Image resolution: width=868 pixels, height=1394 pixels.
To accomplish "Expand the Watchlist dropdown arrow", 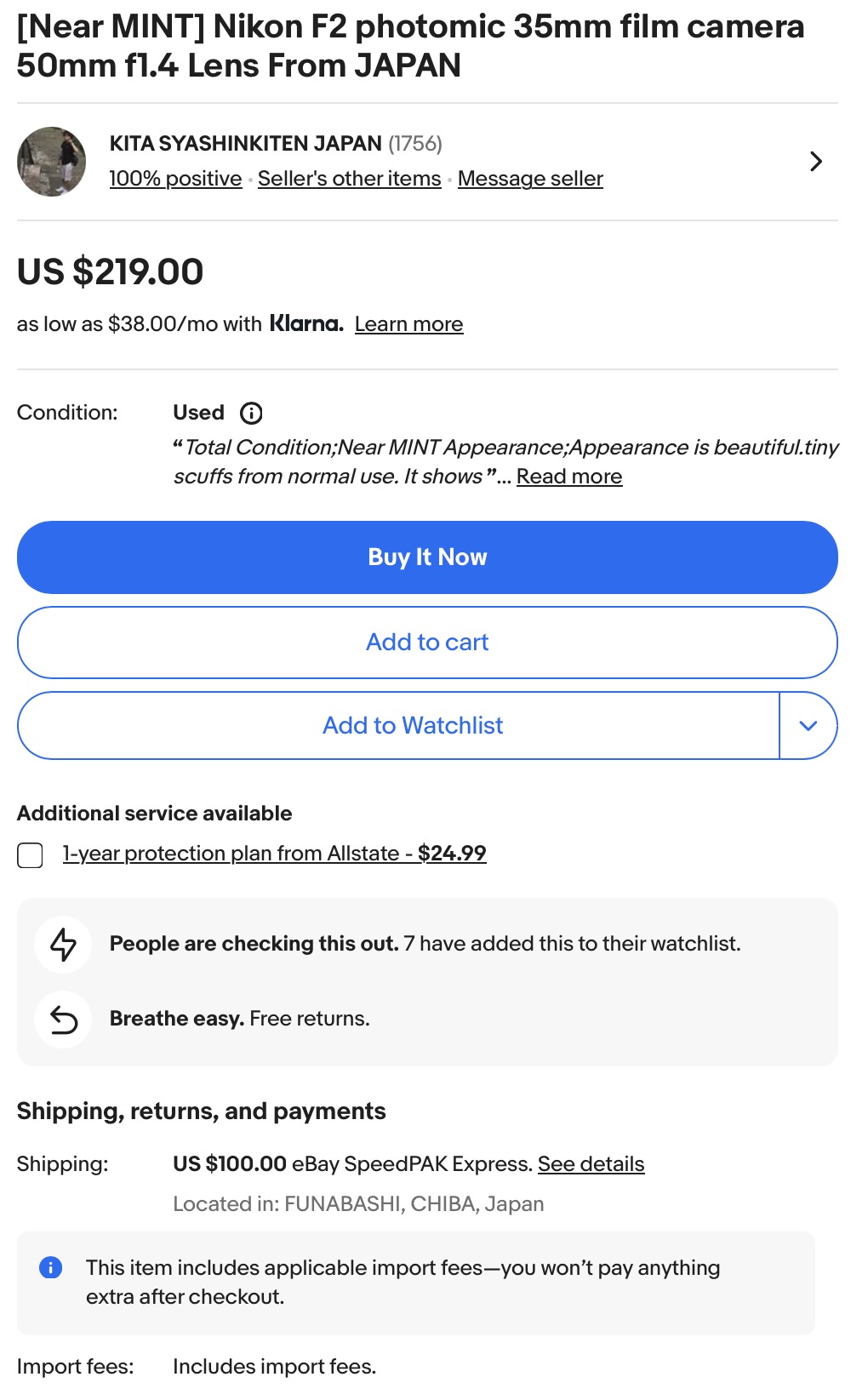I will point(808,726).
